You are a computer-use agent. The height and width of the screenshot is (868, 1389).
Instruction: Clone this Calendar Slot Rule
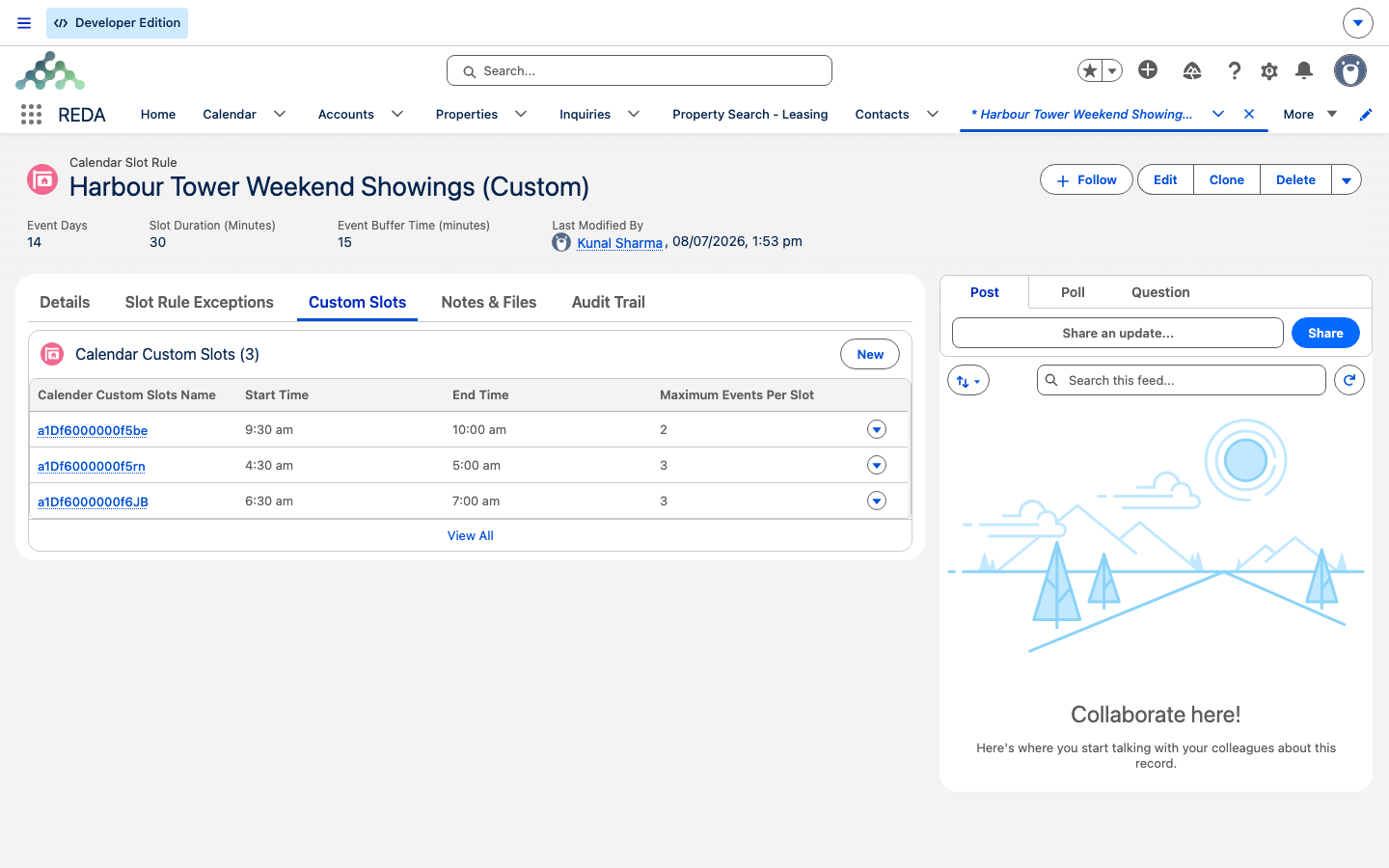click(x=1227, y=179)
